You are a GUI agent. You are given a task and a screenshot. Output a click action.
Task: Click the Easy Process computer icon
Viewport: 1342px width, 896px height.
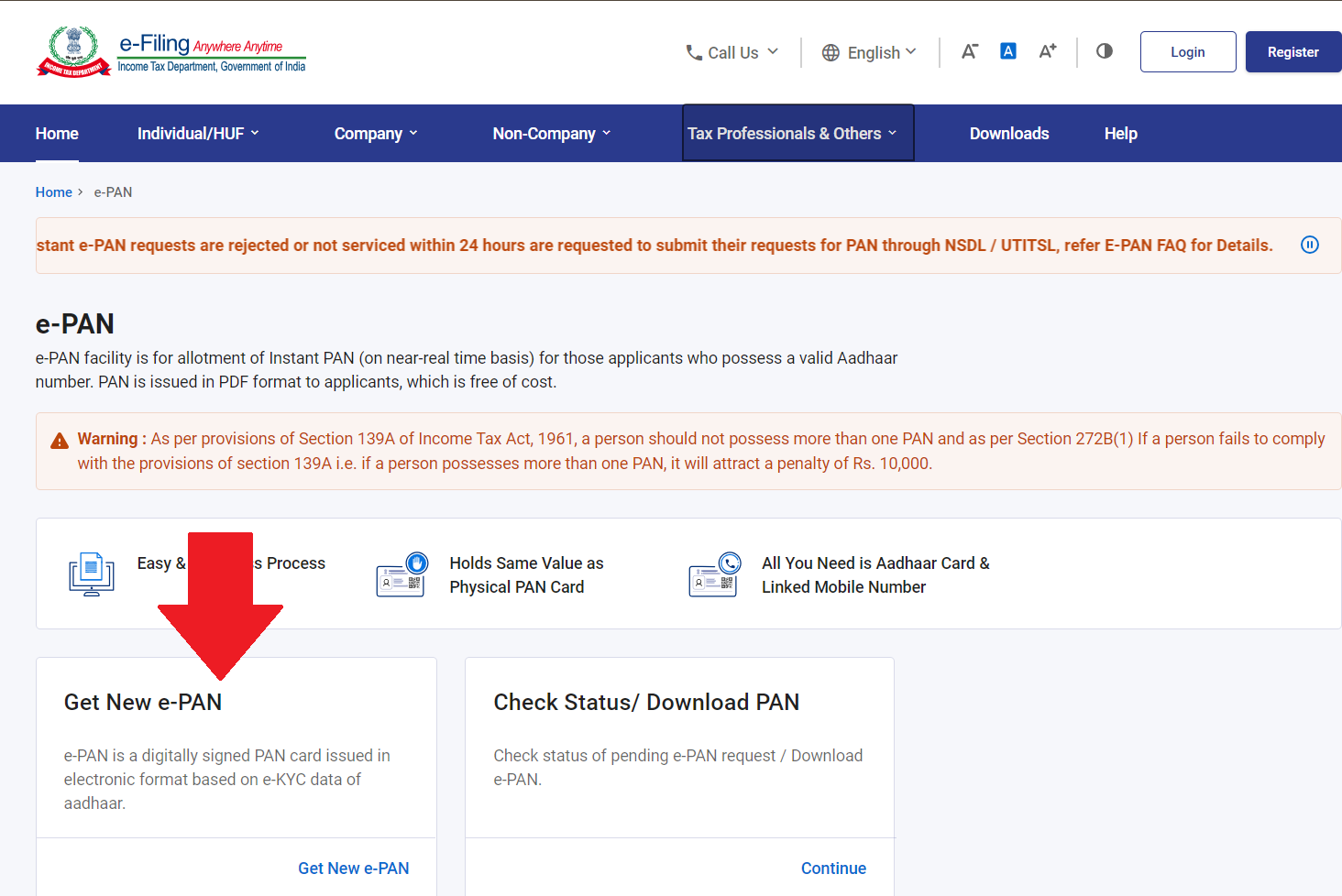[92, 575]
